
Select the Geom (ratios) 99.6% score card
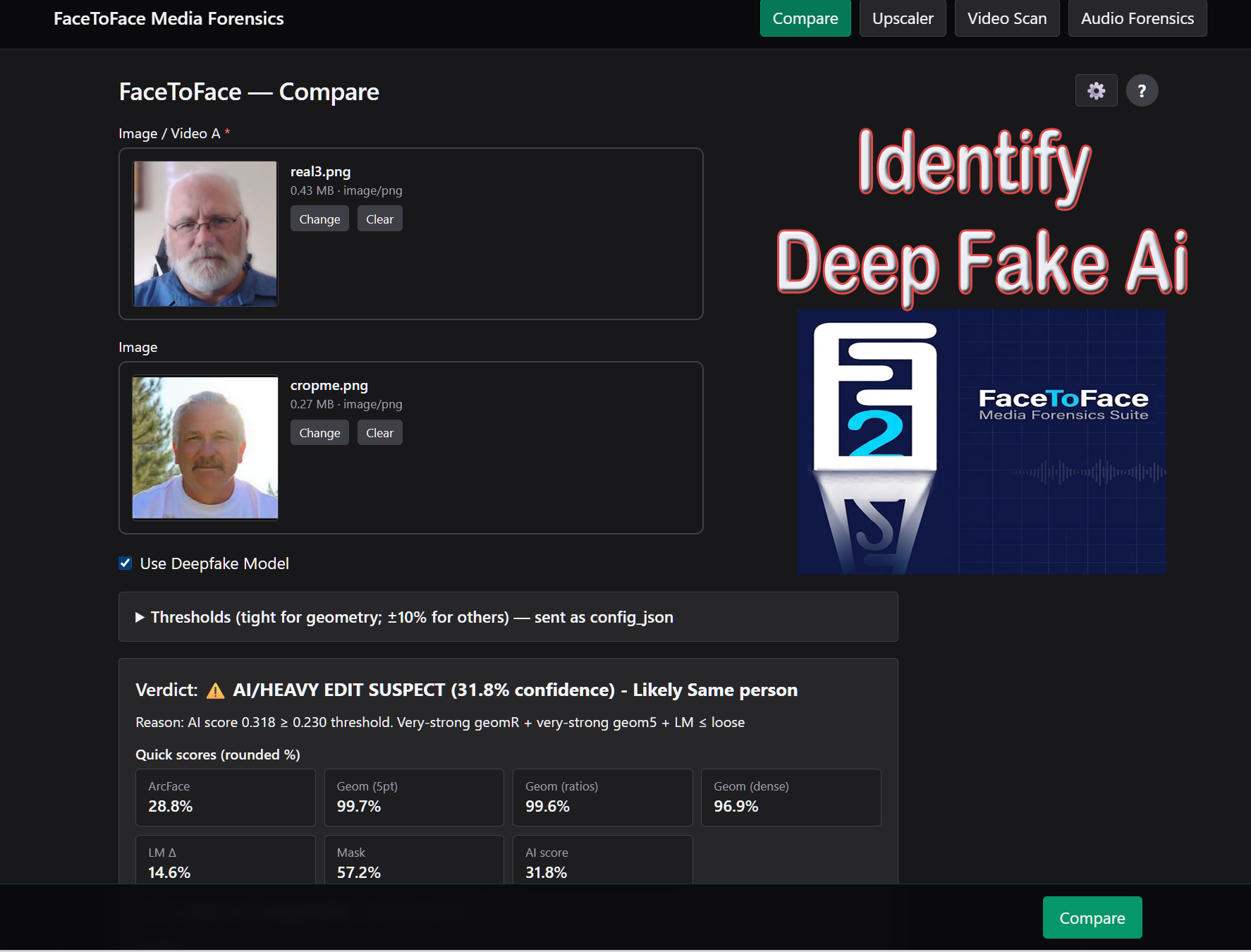point(602,798)
